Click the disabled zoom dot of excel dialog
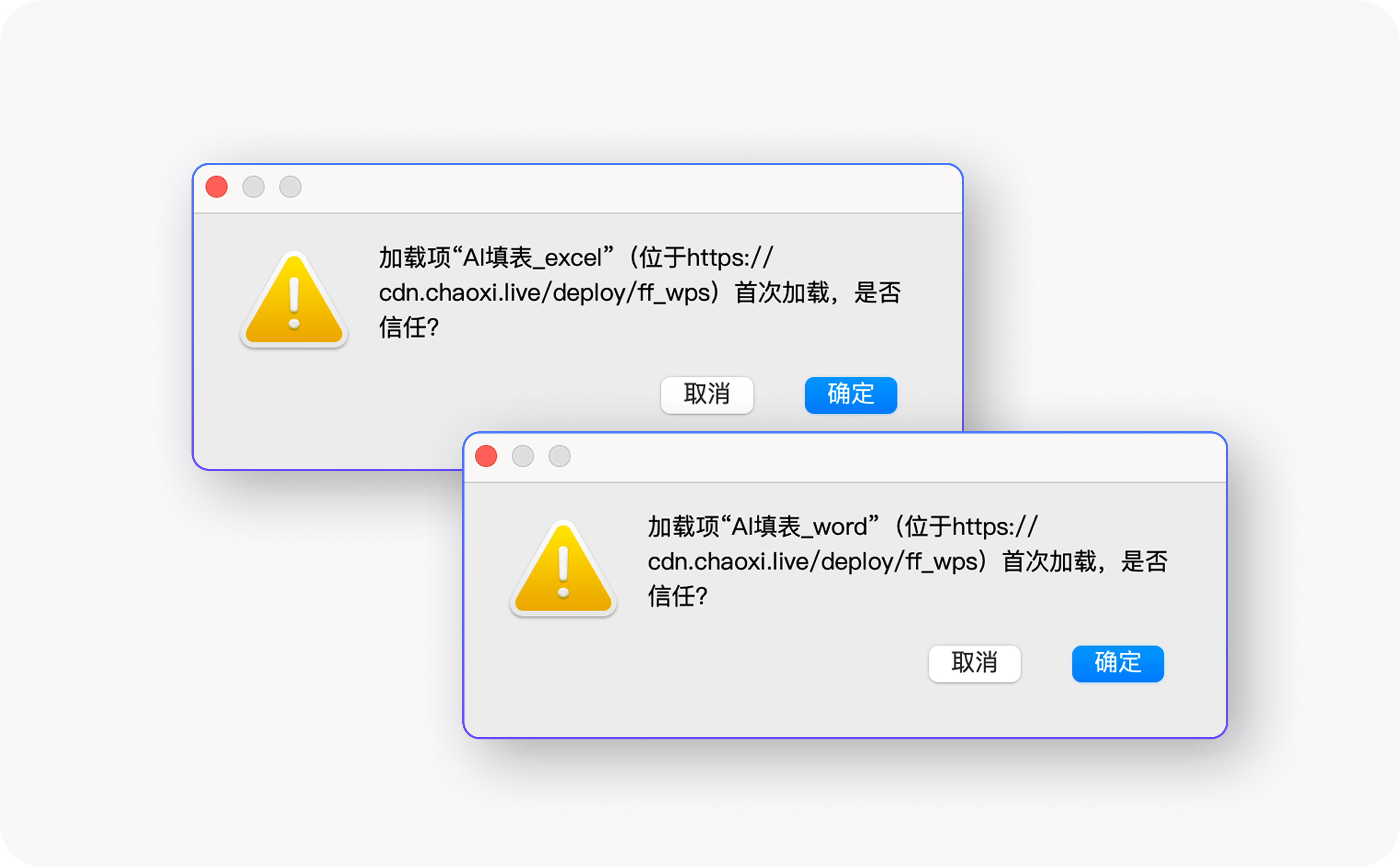 (290, 187)
